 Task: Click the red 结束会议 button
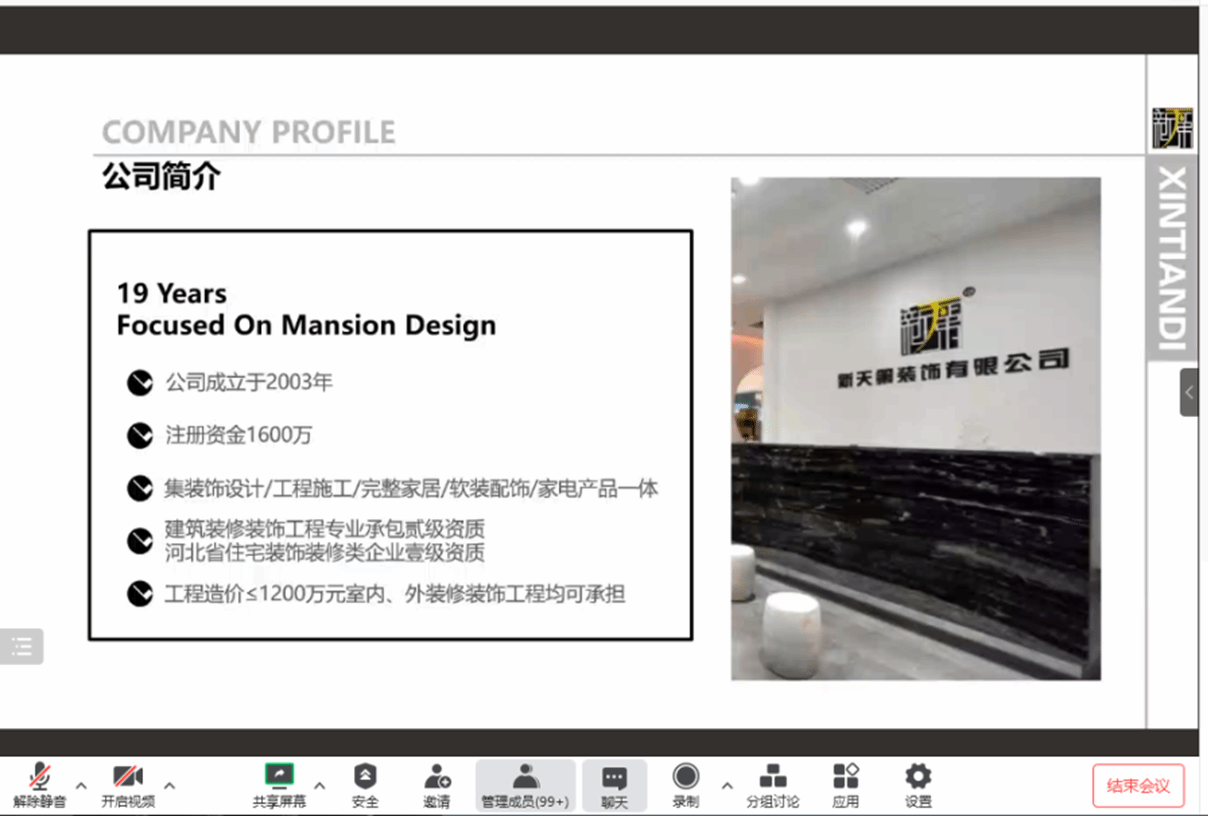(1138, 785)
